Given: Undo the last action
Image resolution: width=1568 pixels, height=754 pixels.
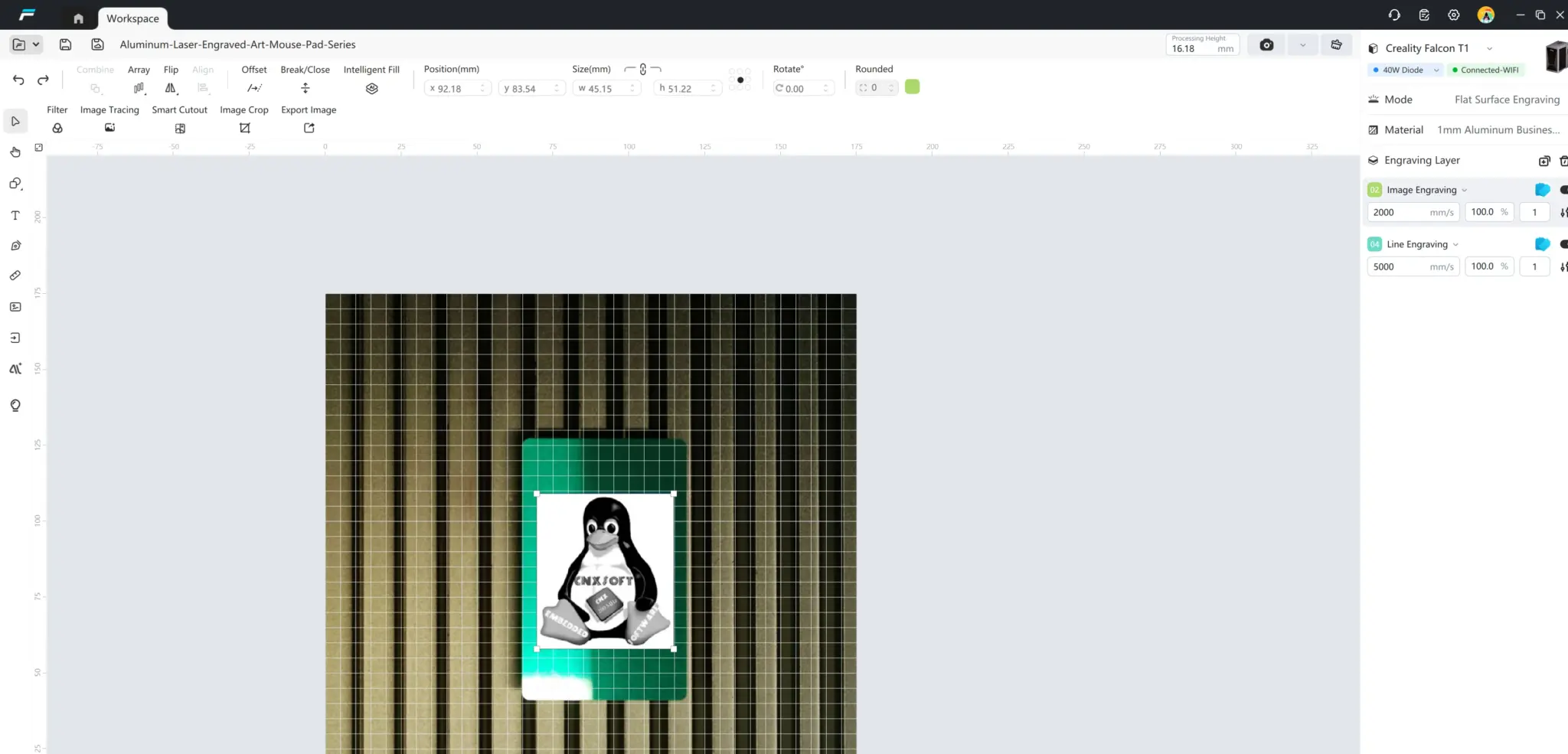Looking at the screenshot, I should [18, 80].
